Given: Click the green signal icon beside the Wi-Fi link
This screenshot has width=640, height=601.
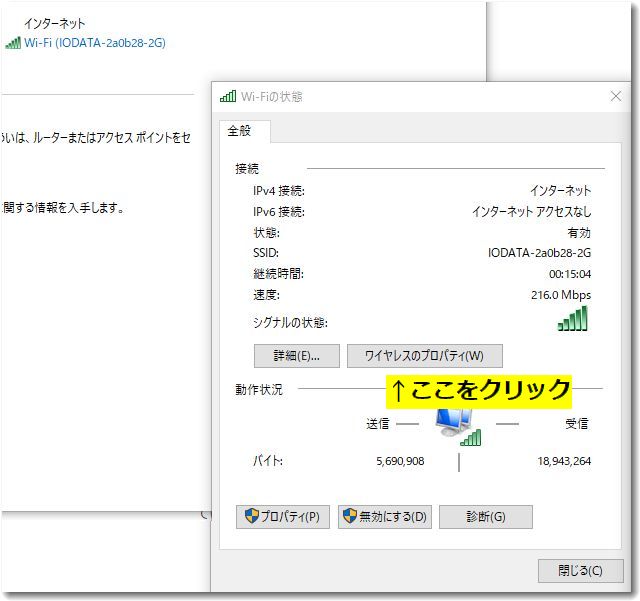Looking at the screenshot, I should click(13, 43).
